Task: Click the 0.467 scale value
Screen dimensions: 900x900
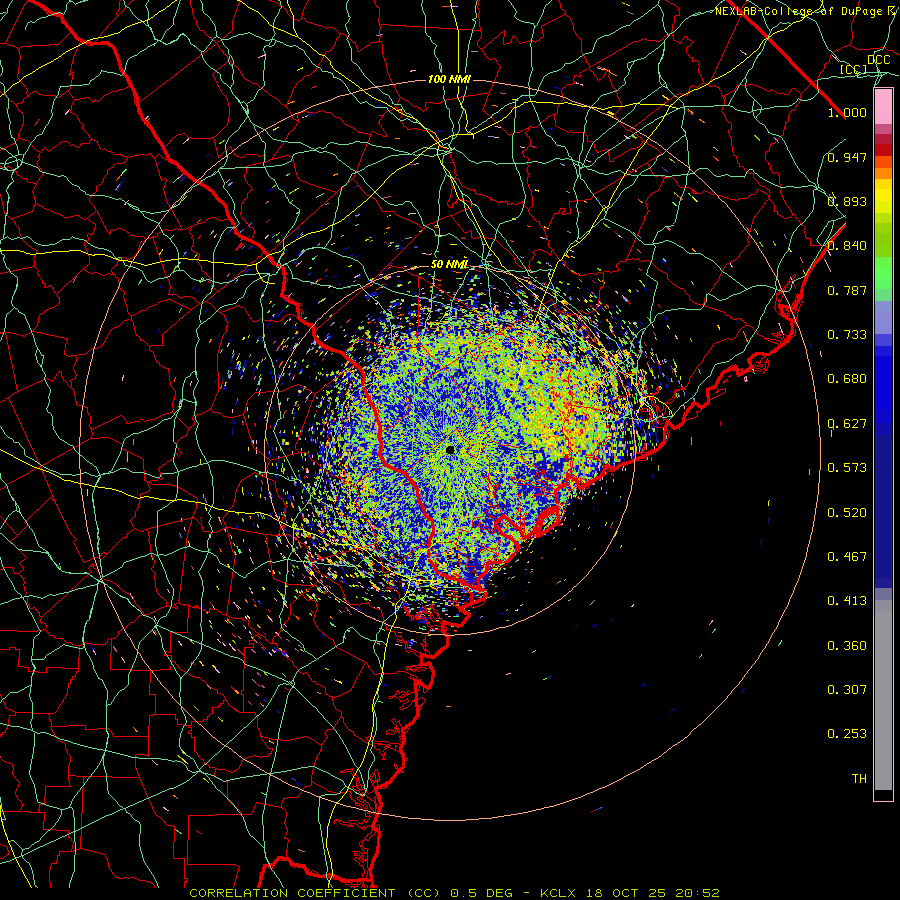Action: click(847, 557)
